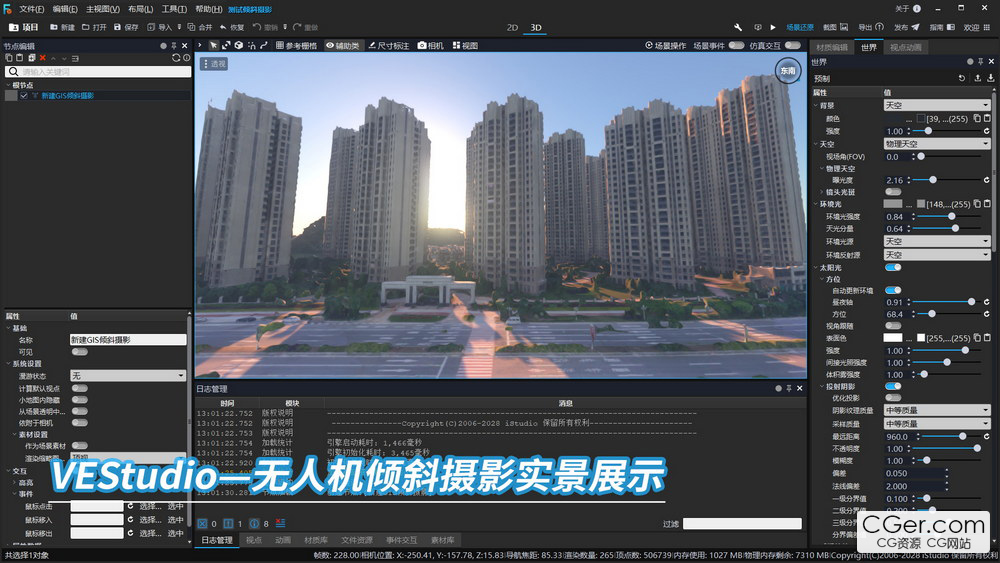
Task: Open the 环境光源 ambient light source dropdown
Action: [936, 242]
